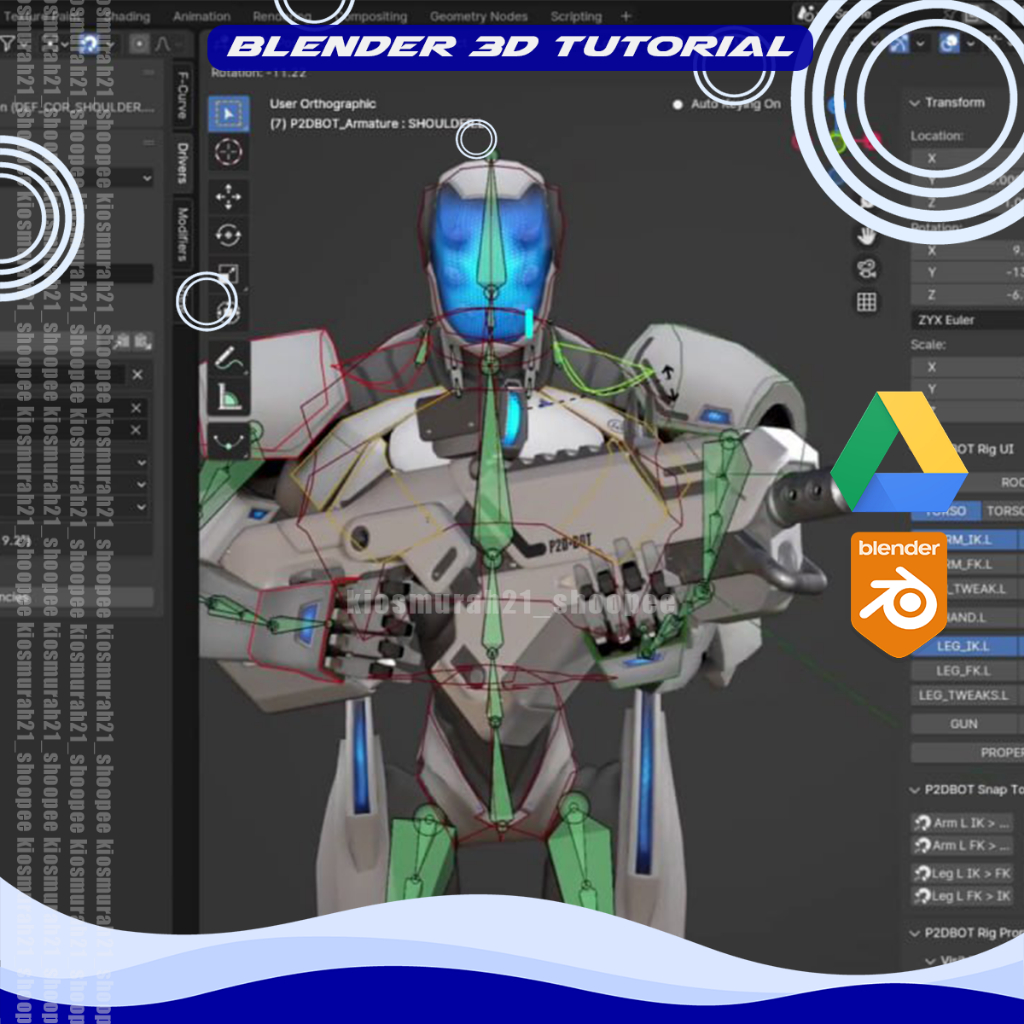This screenshot has width=1024, height=1024.
Task: Collapse the Transform panel
Action: pos(914,103)
